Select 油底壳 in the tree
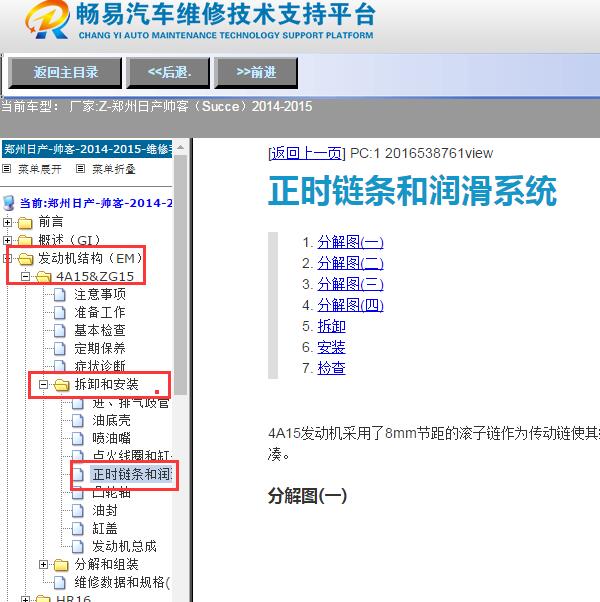600x602 pixels. (111, 420)
